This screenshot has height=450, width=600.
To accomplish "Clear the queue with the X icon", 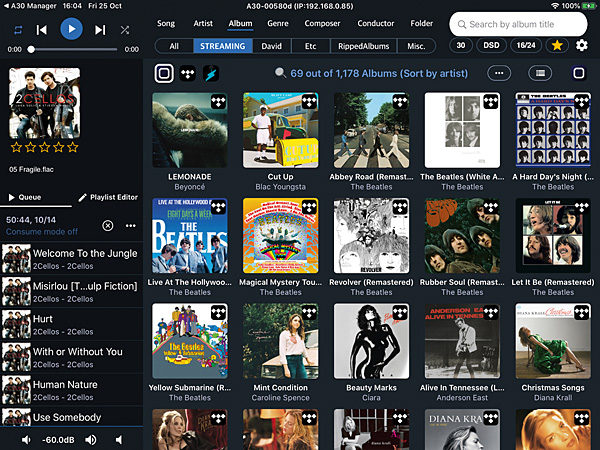I will (108, 226).
